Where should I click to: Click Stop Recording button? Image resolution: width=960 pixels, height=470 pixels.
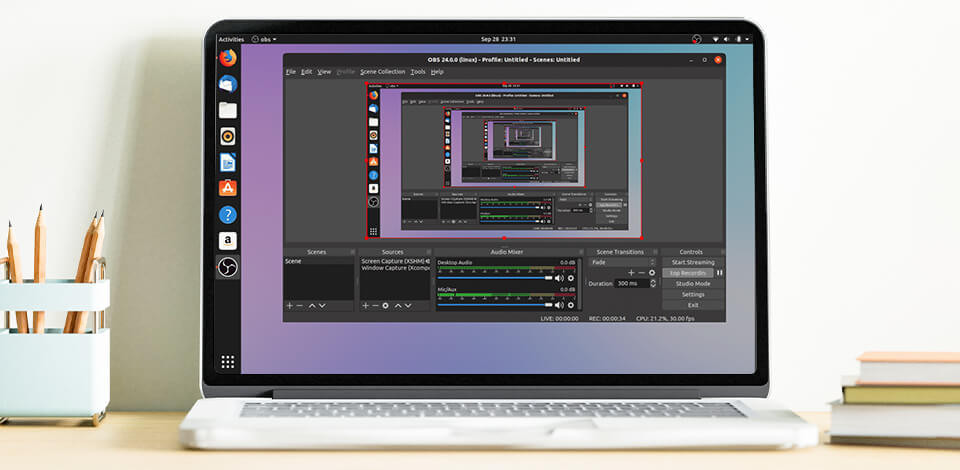tap(688, 273)
